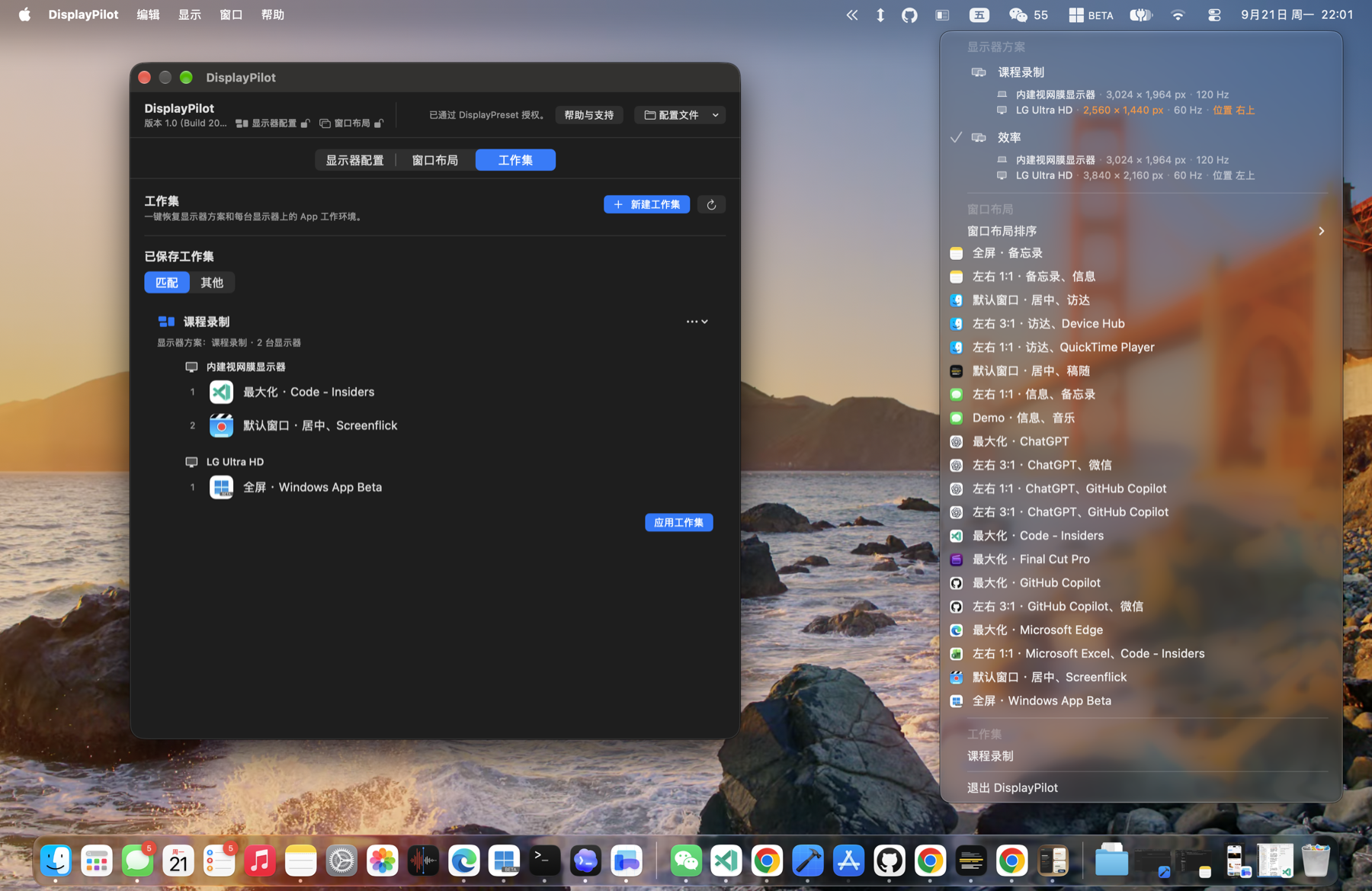Select layout 最大化・ChatGPT

1141,441
